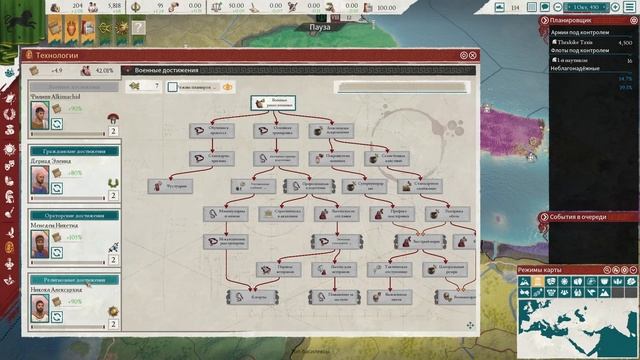Click the treasury gold value 204

77,5
